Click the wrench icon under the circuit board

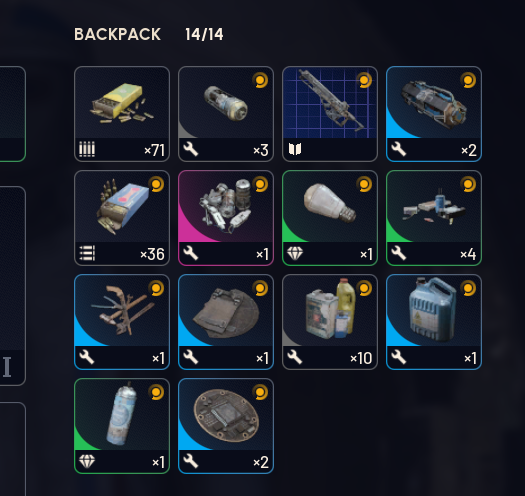point(191,461)
